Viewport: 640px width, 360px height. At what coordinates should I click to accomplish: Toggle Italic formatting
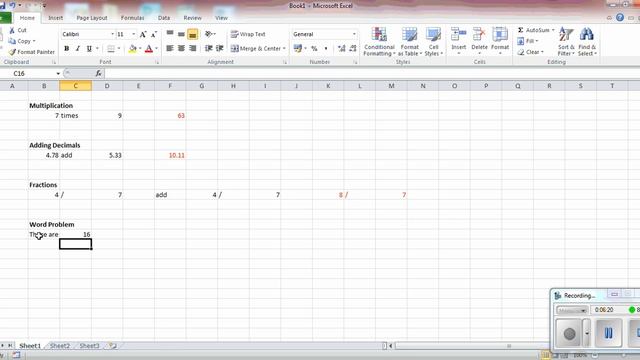click(x=78, y=49)
